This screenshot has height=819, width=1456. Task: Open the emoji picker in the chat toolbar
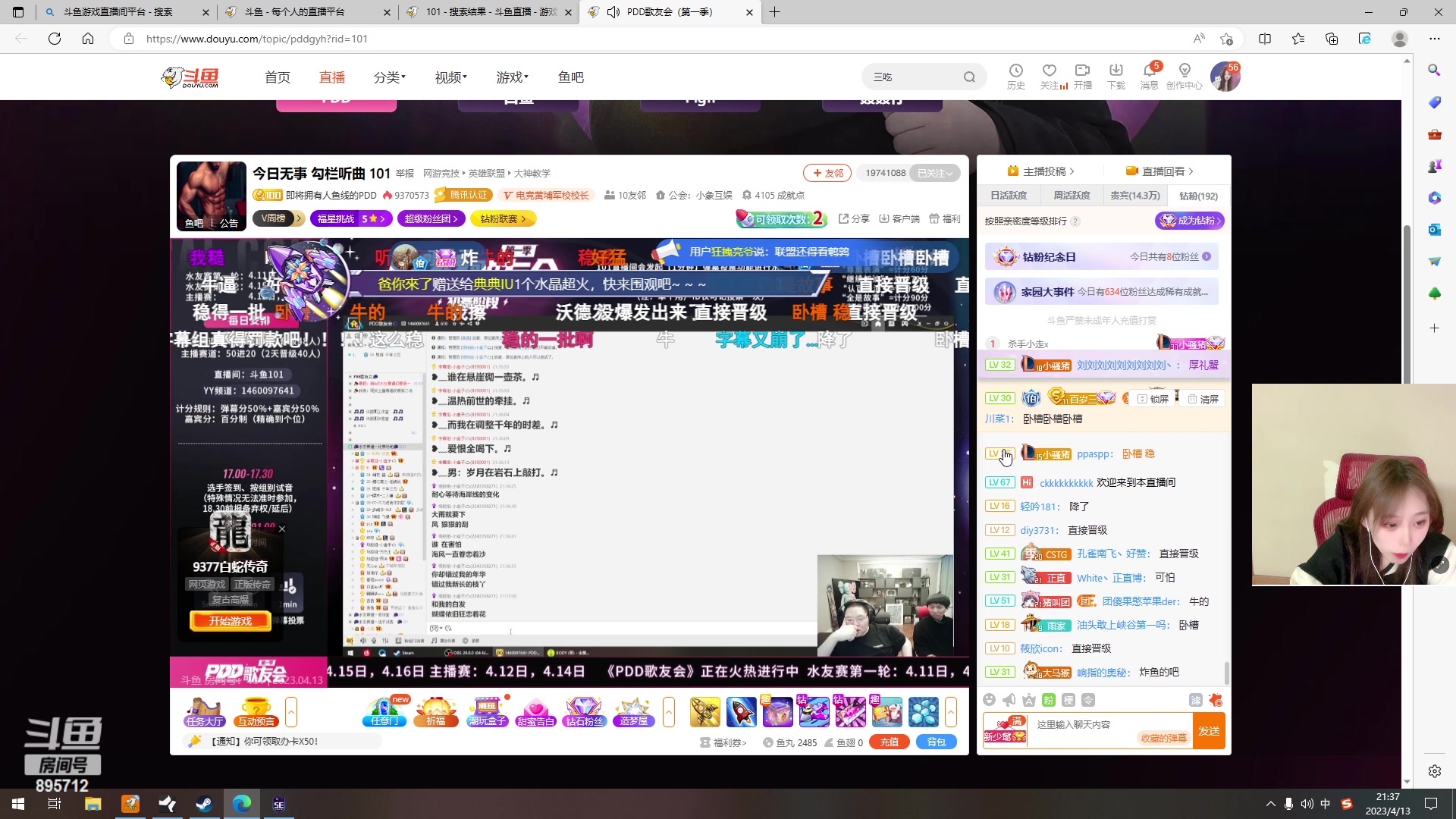coord(990,700)
